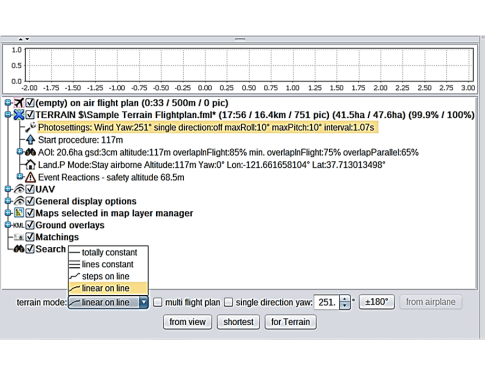Screen dimensions: 485x375
Task: Click the ±180° button
Action: 377,302
